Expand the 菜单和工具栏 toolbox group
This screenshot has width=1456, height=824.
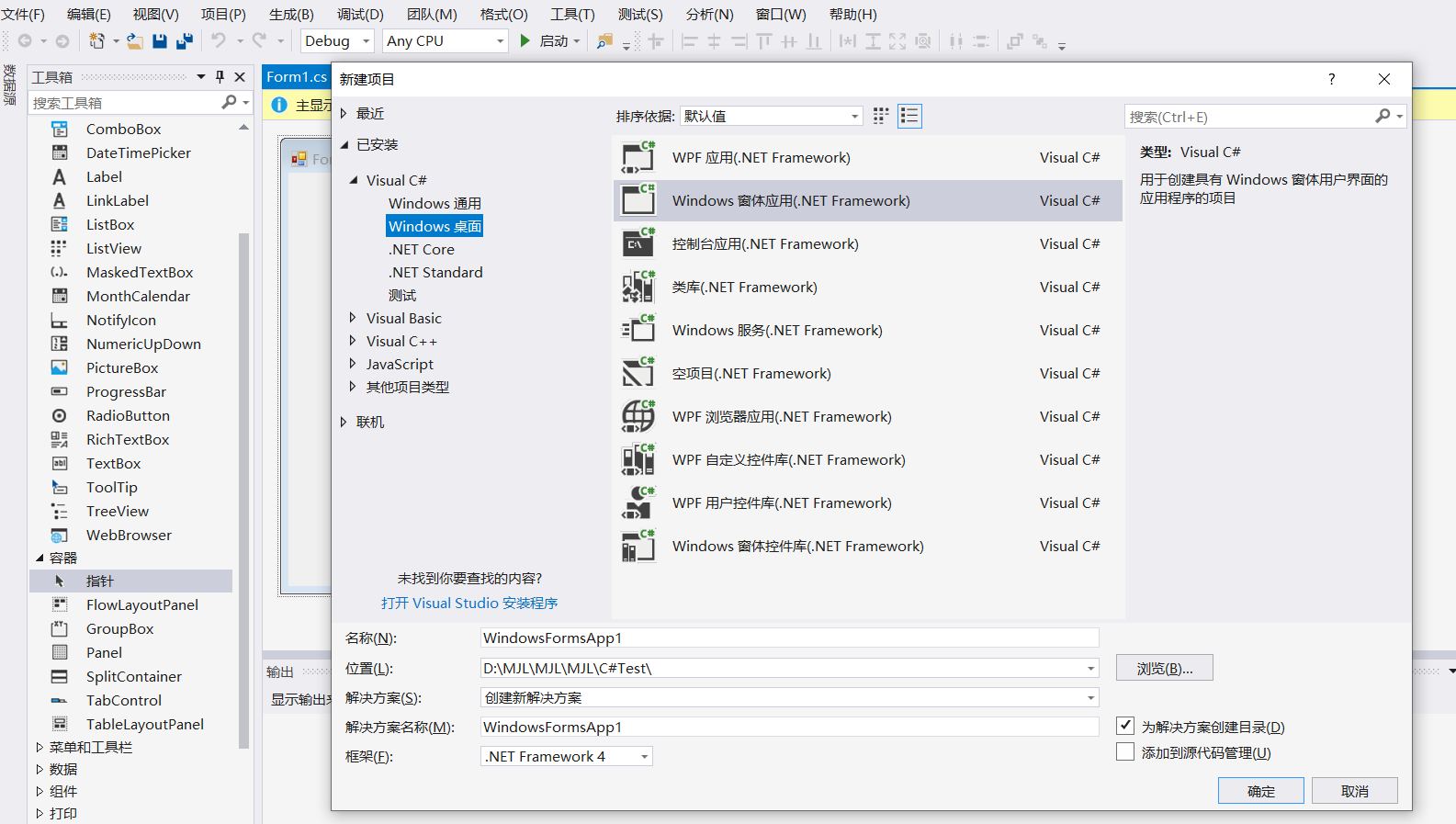[40, 747]
